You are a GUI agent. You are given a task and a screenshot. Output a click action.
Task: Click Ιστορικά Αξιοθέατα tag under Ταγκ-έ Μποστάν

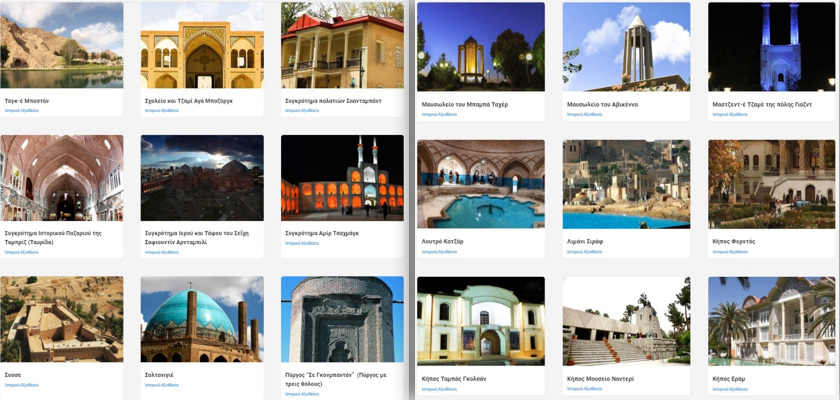21,110
